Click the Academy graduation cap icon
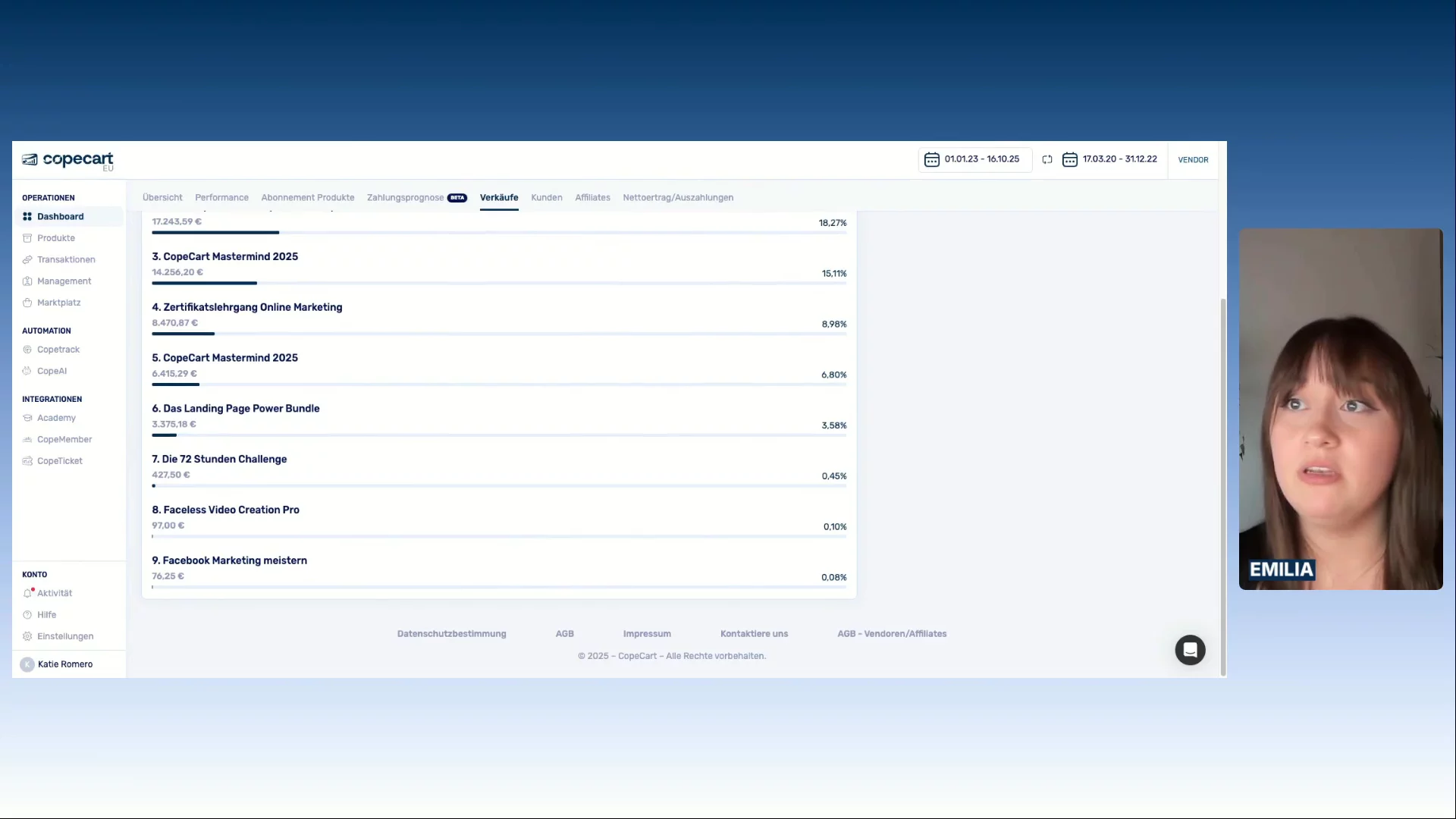The width and height of the screenshot is (1456, 819). point(27,419)
